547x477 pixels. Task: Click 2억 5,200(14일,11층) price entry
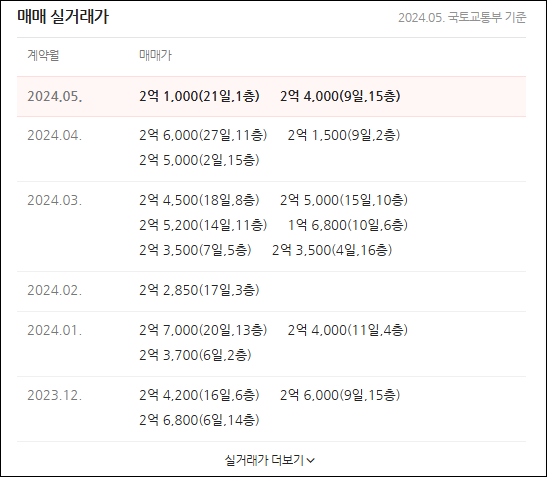tap(203, 225)
